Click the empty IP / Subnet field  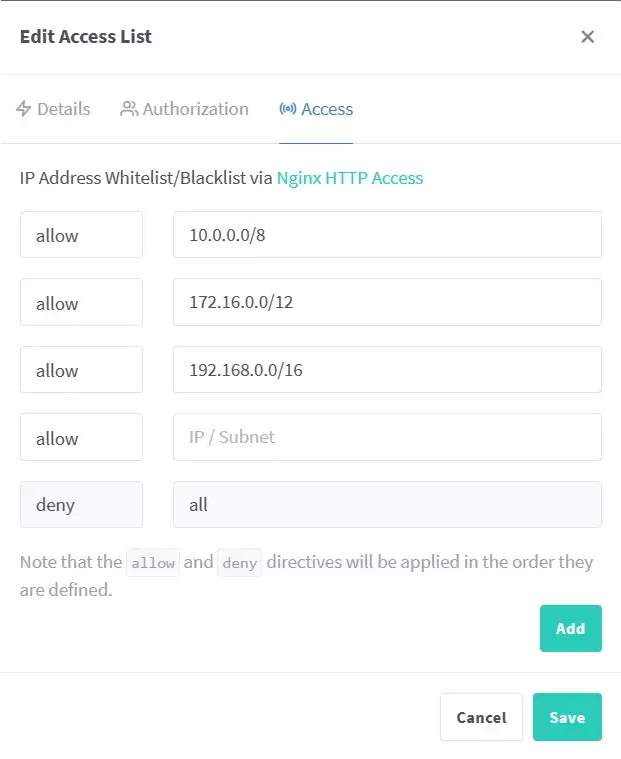pyautogui.click(x=387, y=437)
